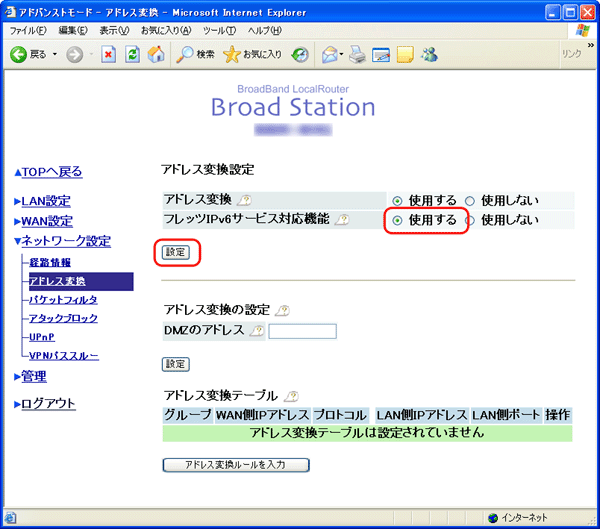600x529 pixels.
Task: Open Favorites (お気に入り) star button
Action: point(253,54)
